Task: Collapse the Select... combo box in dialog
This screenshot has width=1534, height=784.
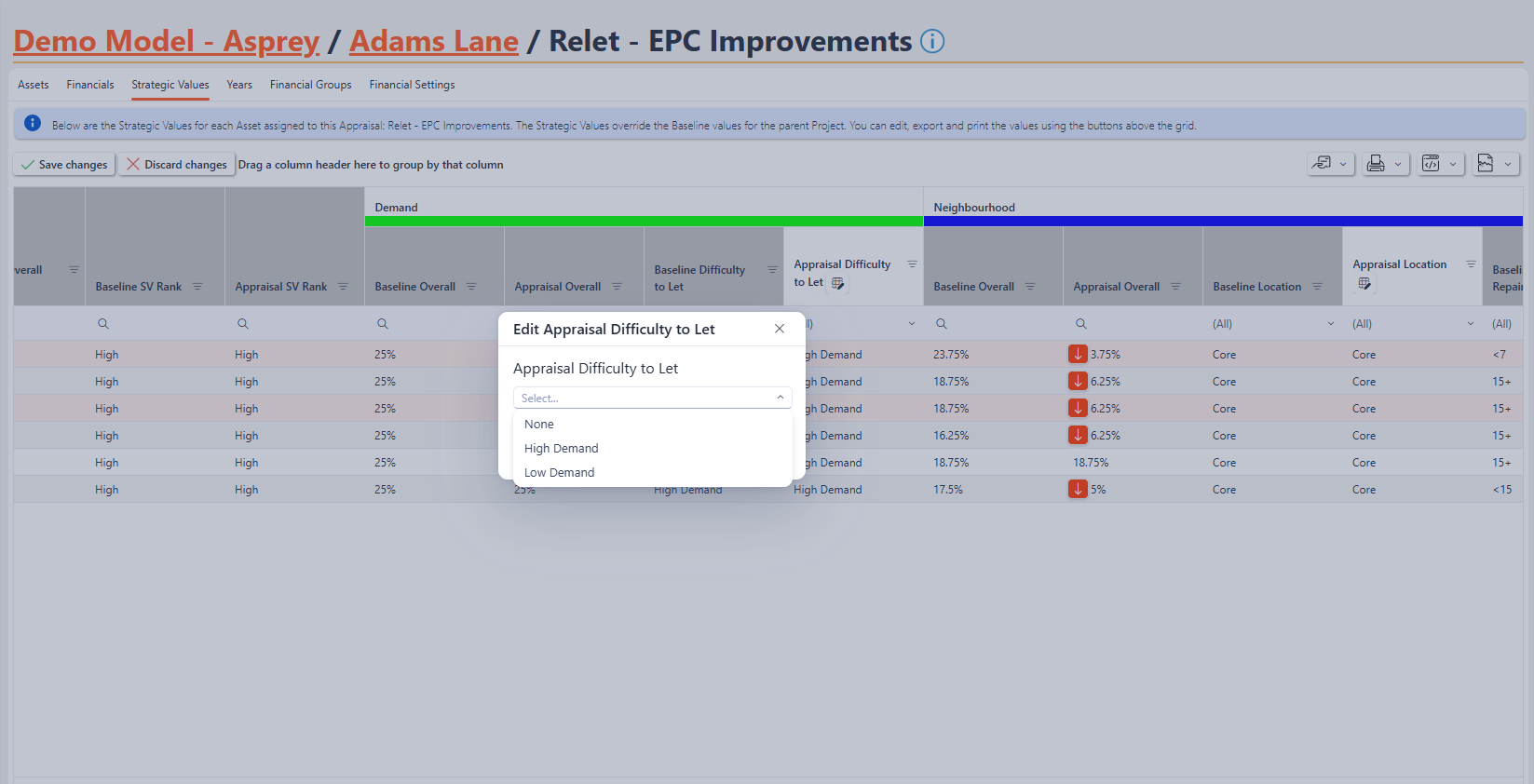Action: (781, 398)
